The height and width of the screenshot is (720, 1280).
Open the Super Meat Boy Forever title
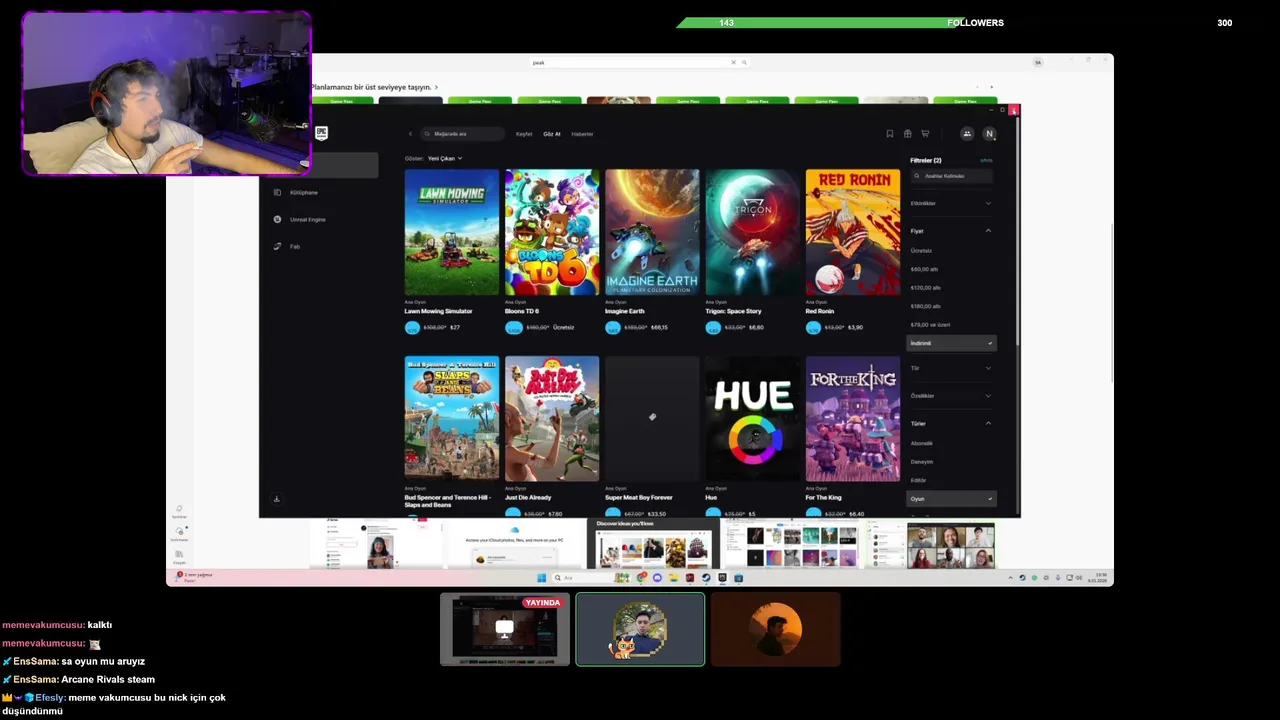[639, 497]
